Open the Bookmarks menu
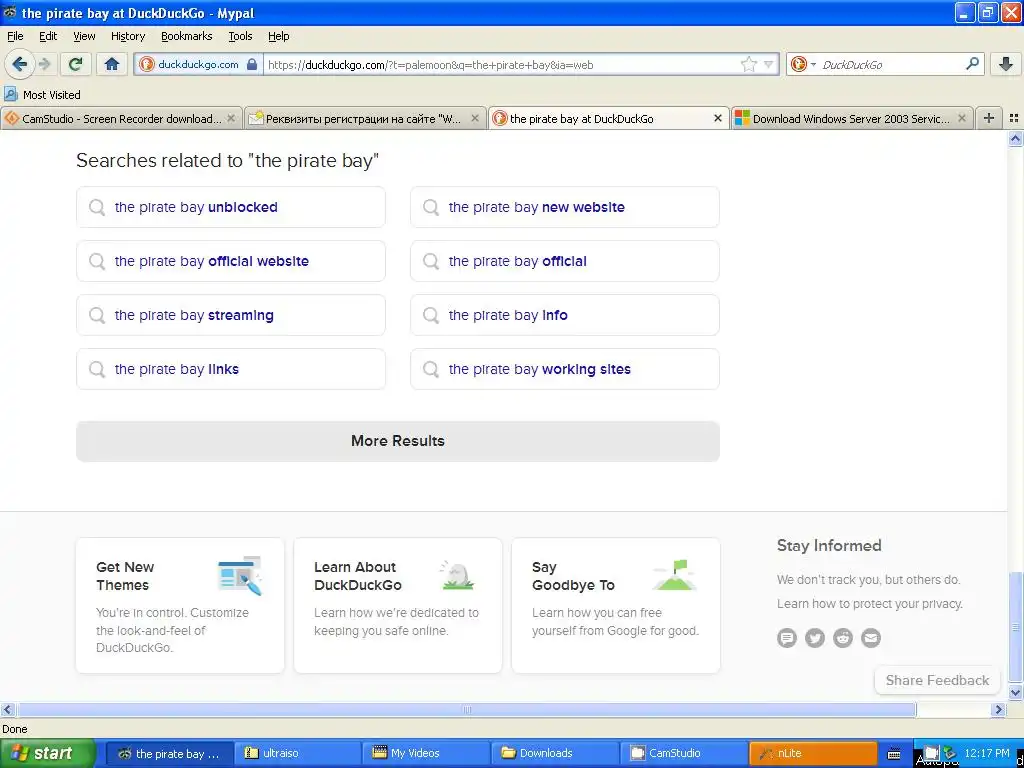Screen dimensions: 1024x768 coord(186,36)
